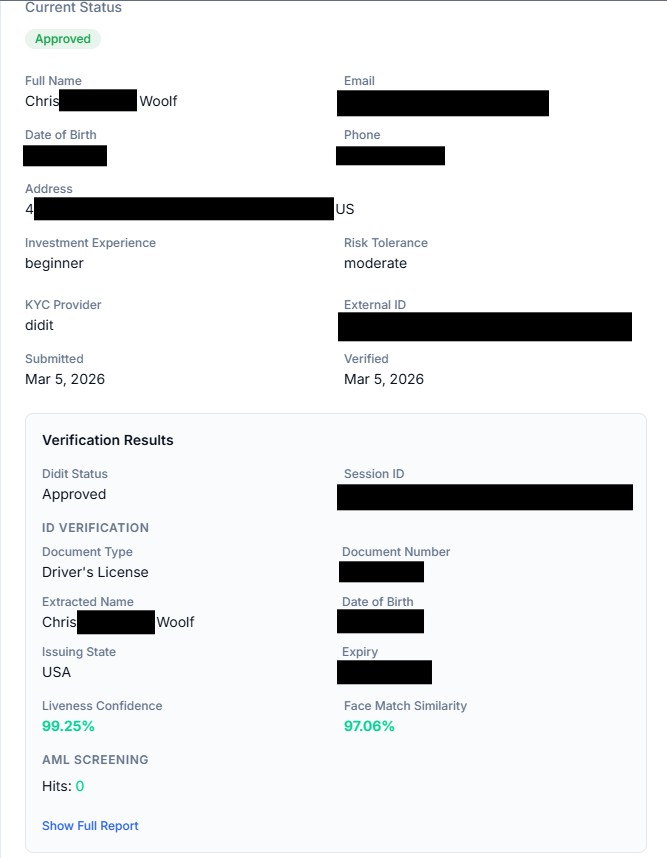Image resolution: width=667 pixels, height=858 pixels.
Task: Click the Driver's License document type
Action: (95, 572)
